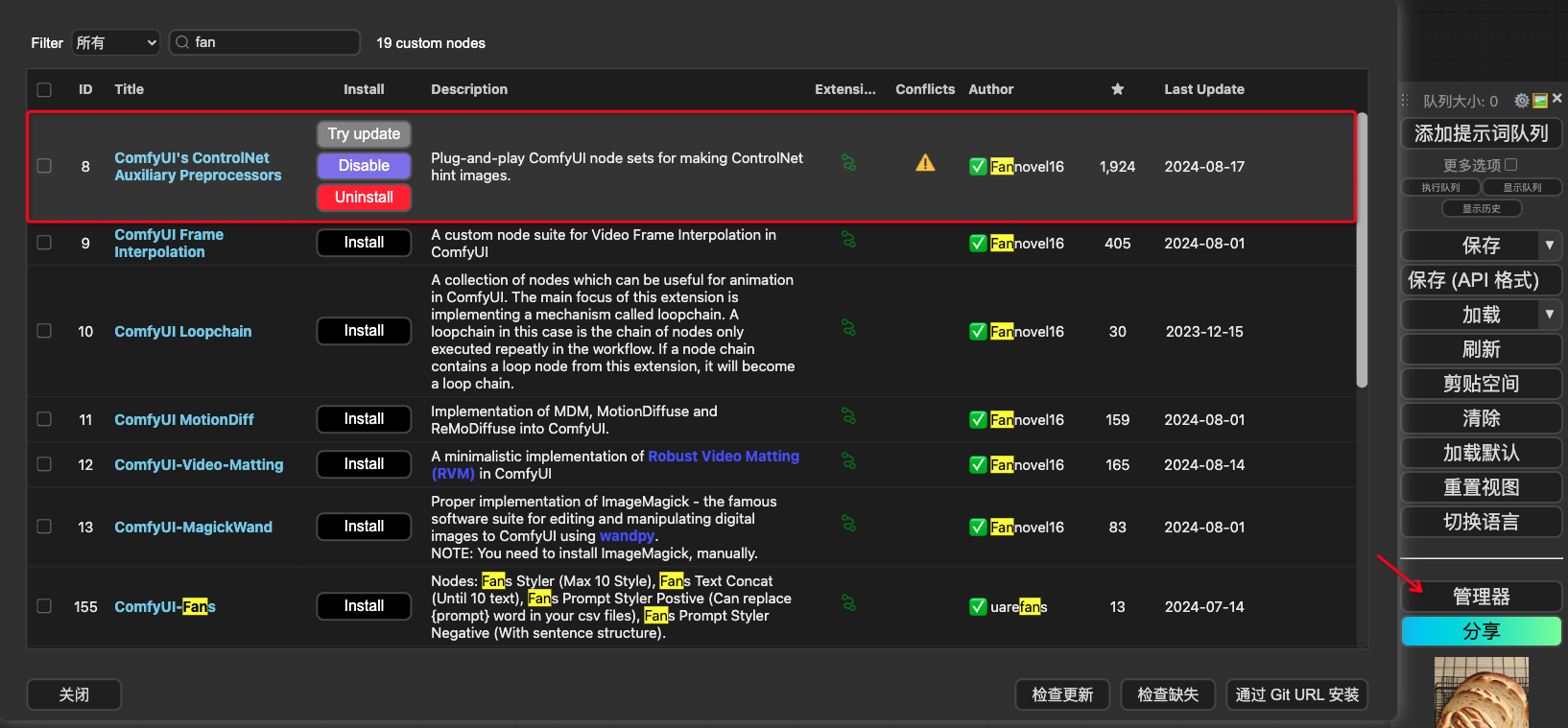Sort table by Description column header

point(469,89)
